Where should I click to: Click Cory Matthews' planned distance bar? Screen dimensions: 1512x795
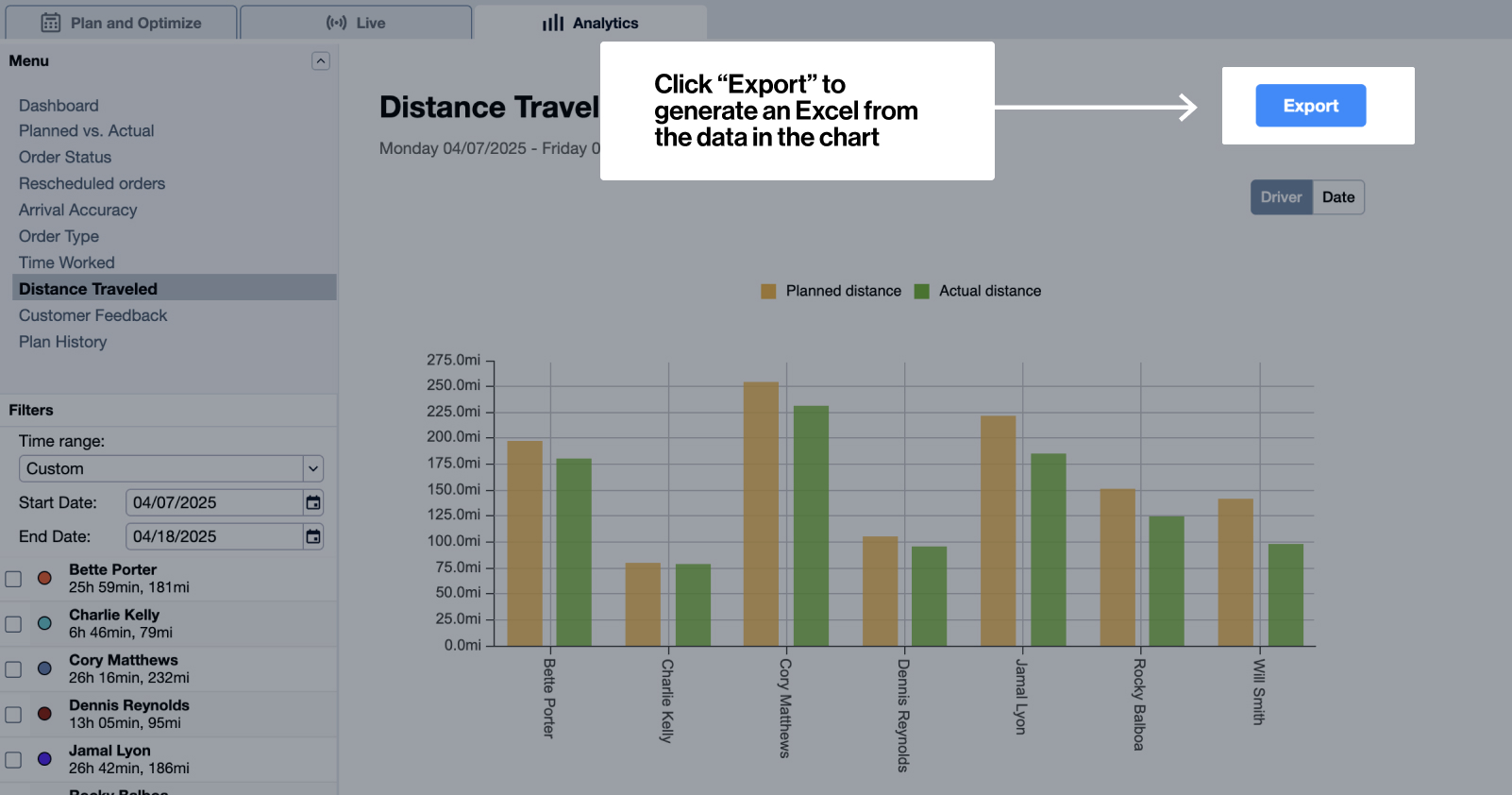click(761, 514)
